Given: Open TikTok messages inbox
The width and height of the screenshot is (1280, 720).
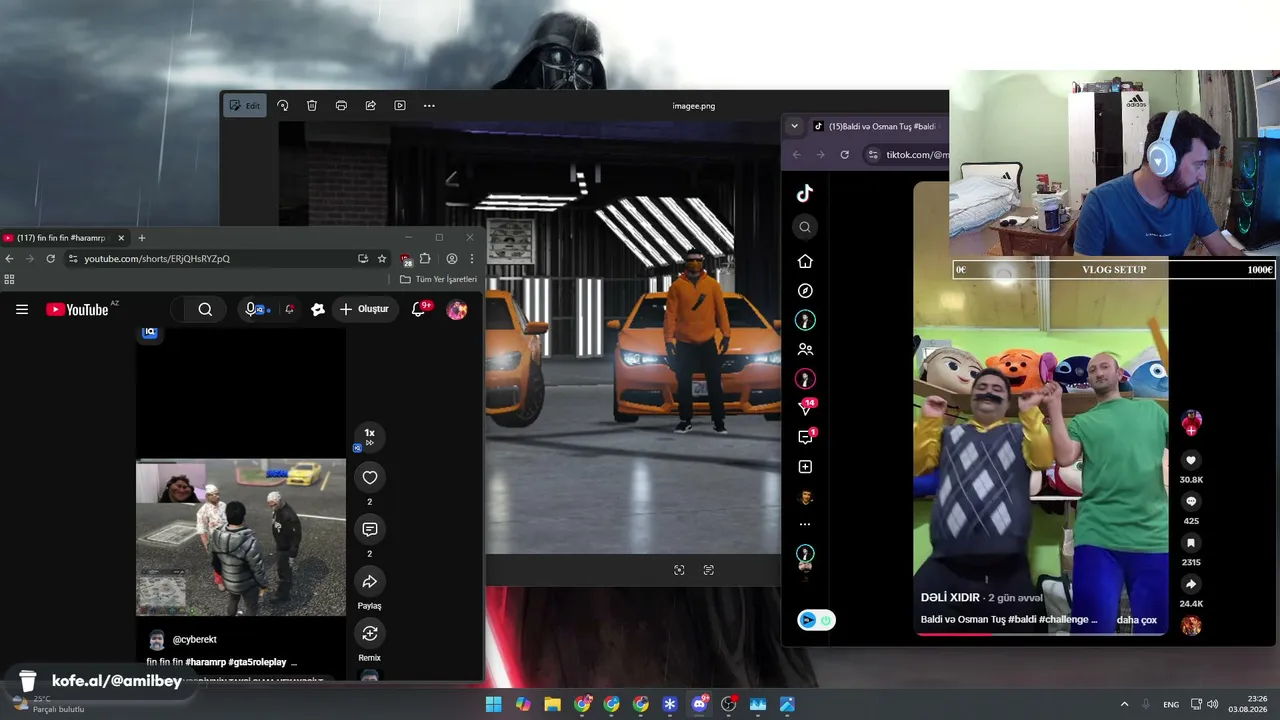Looking at the screenshot, I should pyautogui.click(x=806, y=437).
